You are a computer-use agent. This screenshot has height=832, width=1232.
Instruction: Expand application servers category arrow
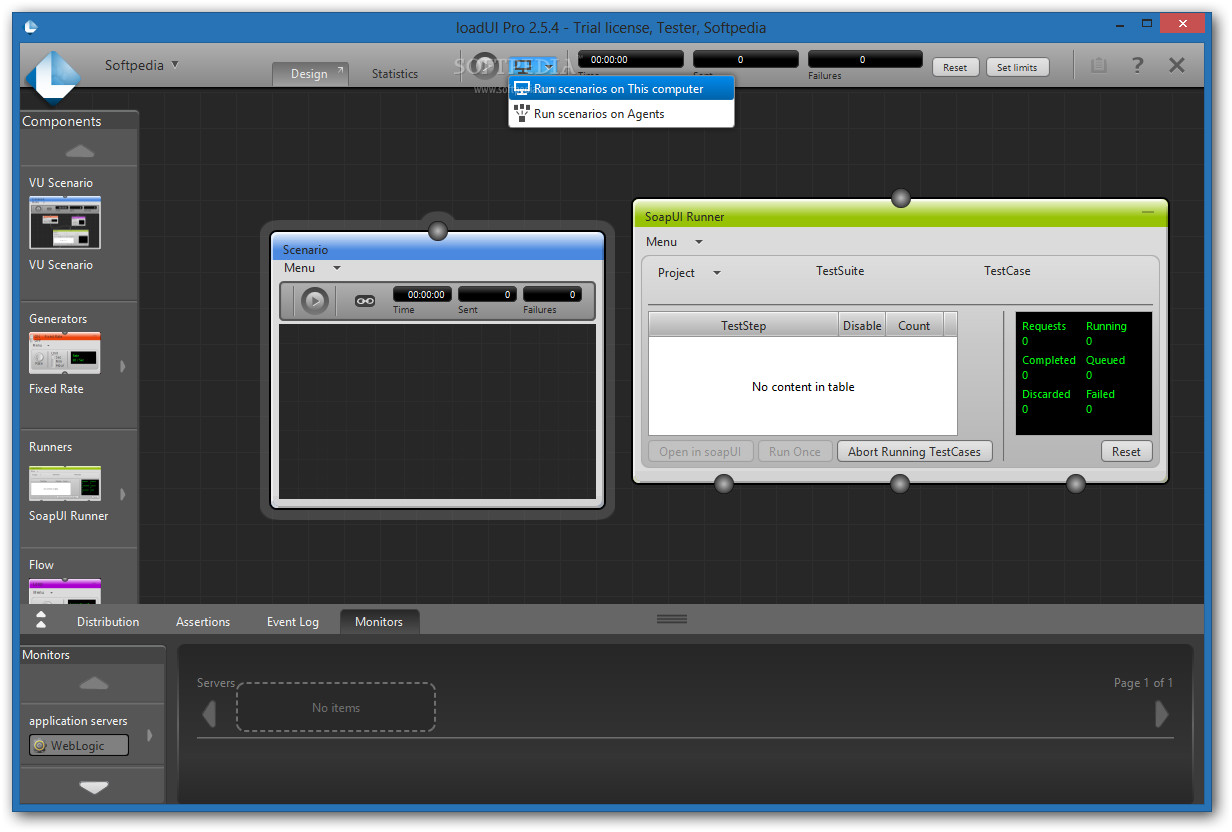150,735
